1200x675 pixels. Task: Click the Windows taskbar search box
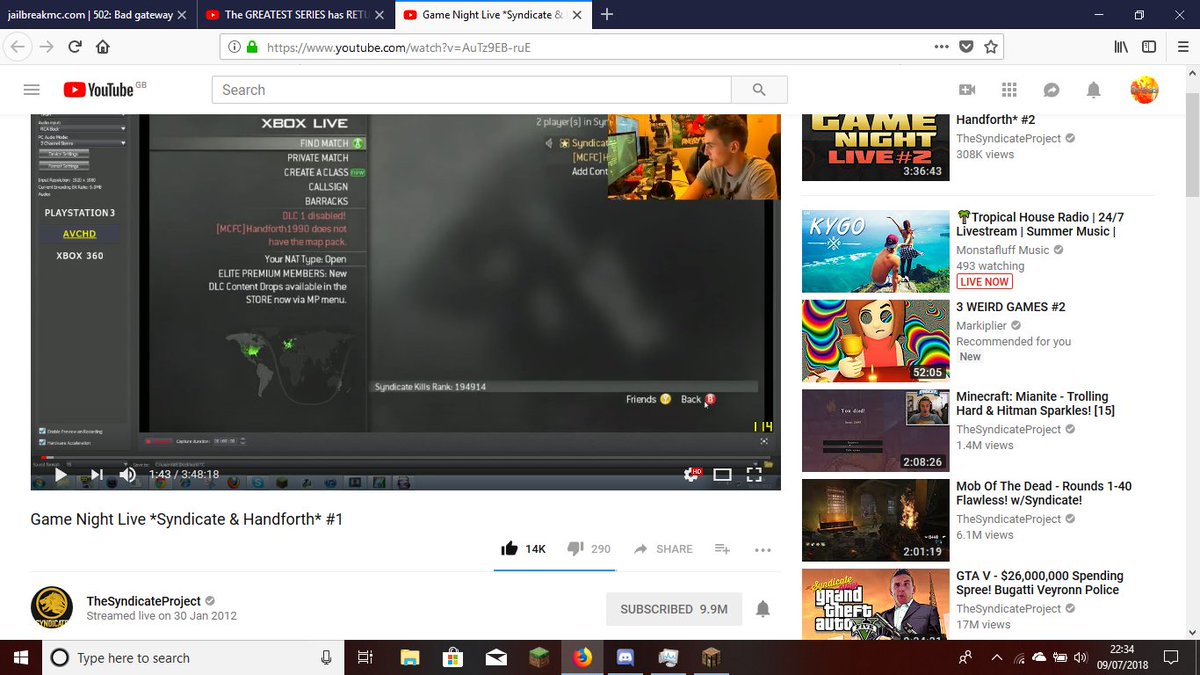(191, 658)
